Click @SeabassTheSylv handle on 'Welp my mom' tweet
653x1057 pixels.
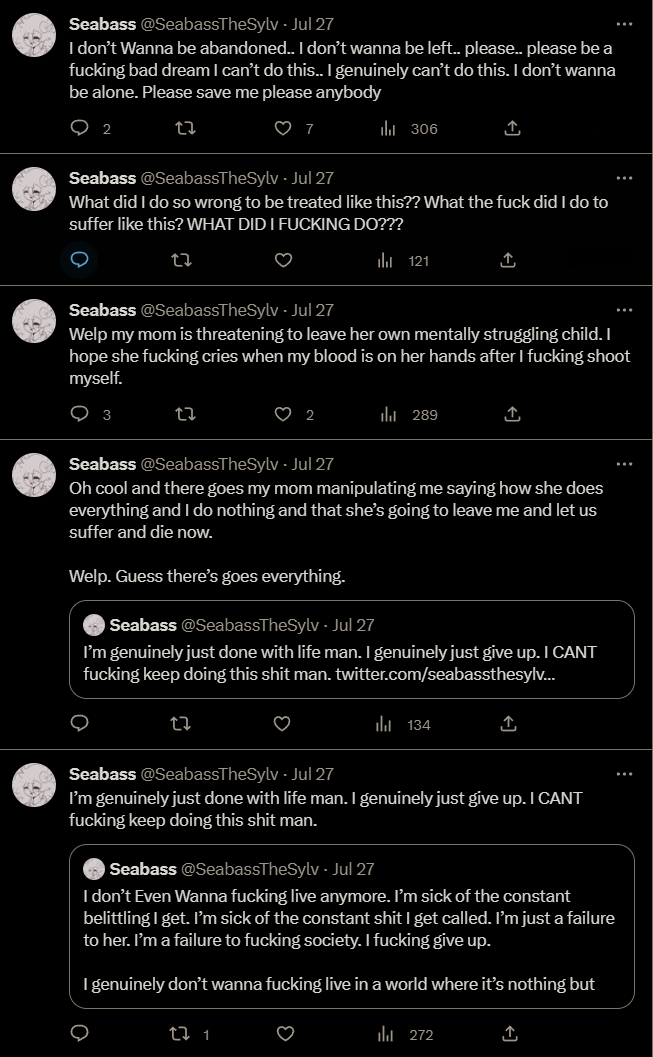tap(209, 310)
